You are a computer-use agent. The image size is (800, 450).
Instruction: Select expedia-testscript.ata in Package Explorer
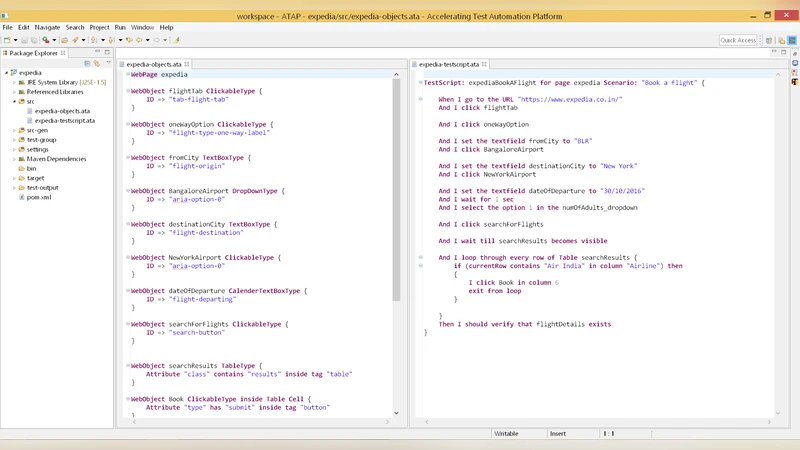(65, 120)
